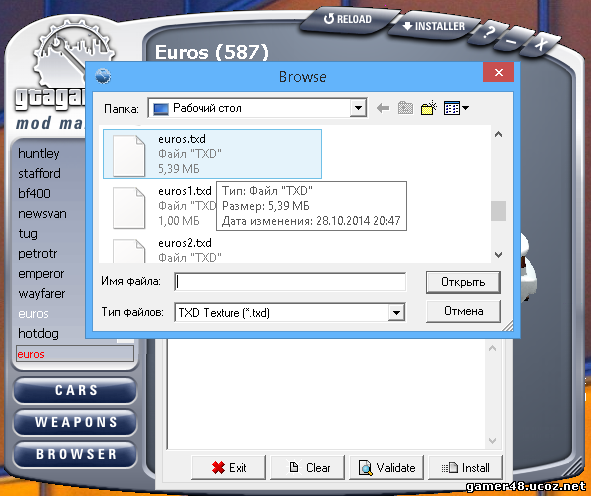Click the question mark help button
This screenshot has height=496, width=591.
488,32
